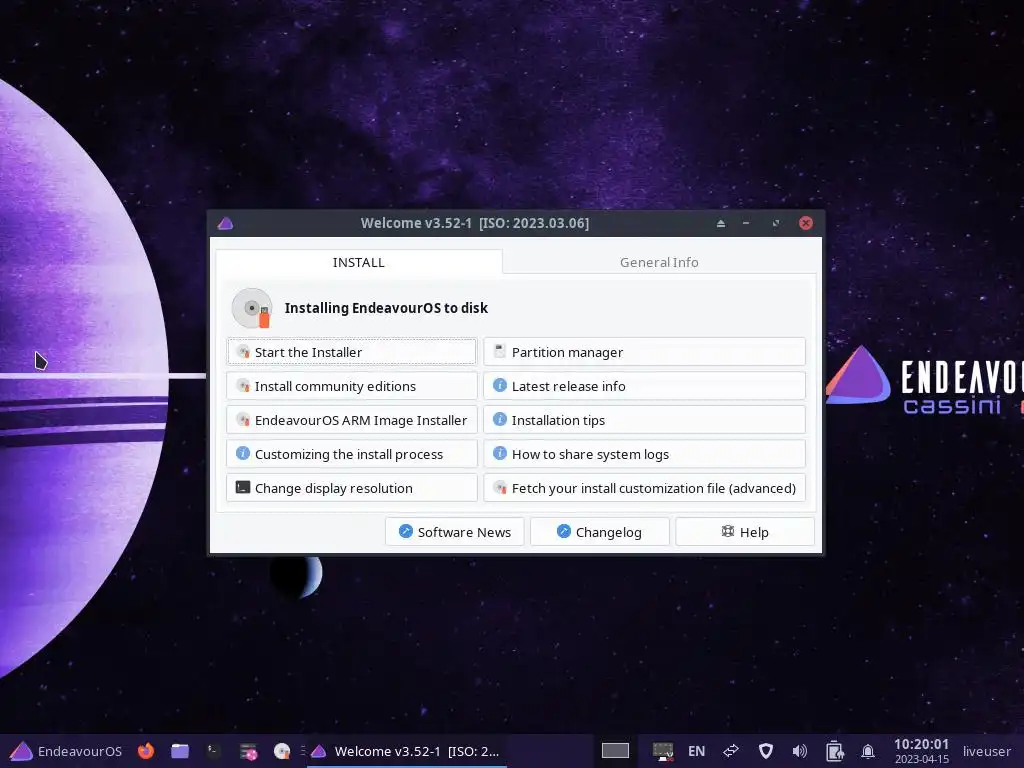Click the shield tray icon
This screenshot has height=768, width=1024.
(766, 751)
